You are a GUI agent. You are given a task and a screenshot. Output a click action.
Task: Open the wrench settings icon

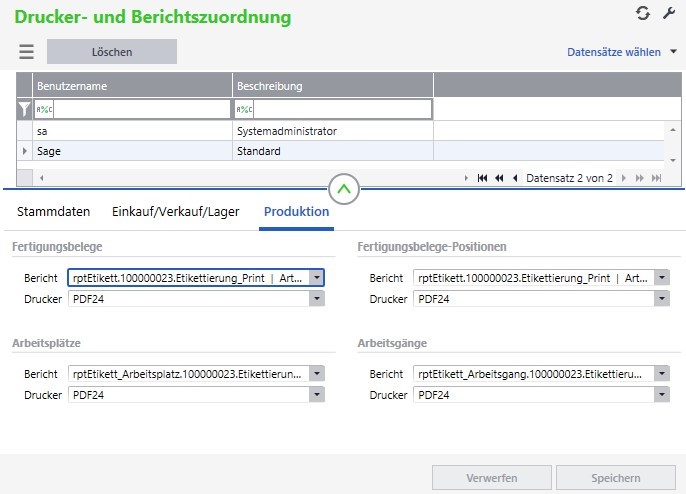coord(669,13)
